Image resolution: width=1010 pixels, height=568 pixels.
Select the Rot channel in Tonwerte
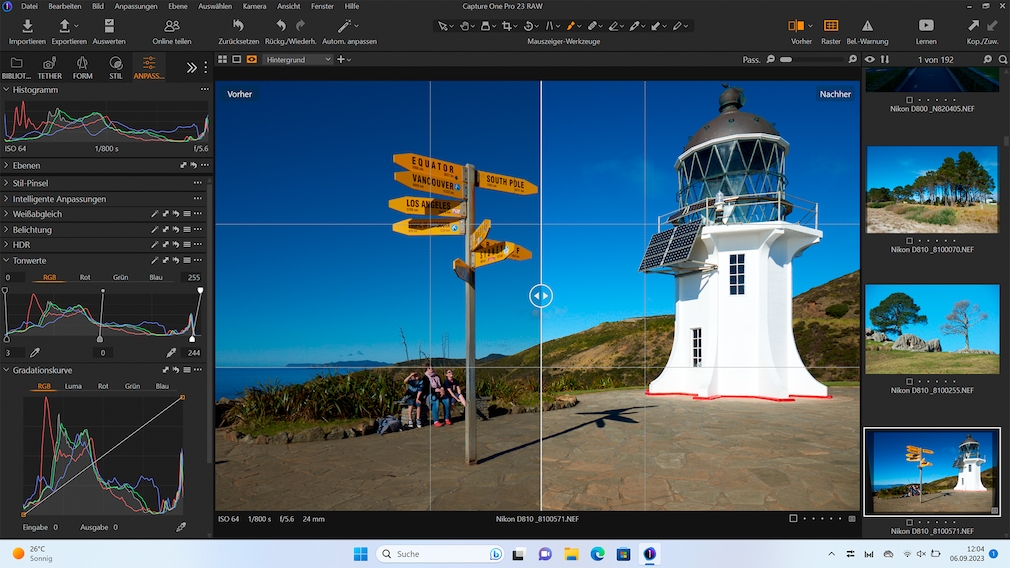86,277
